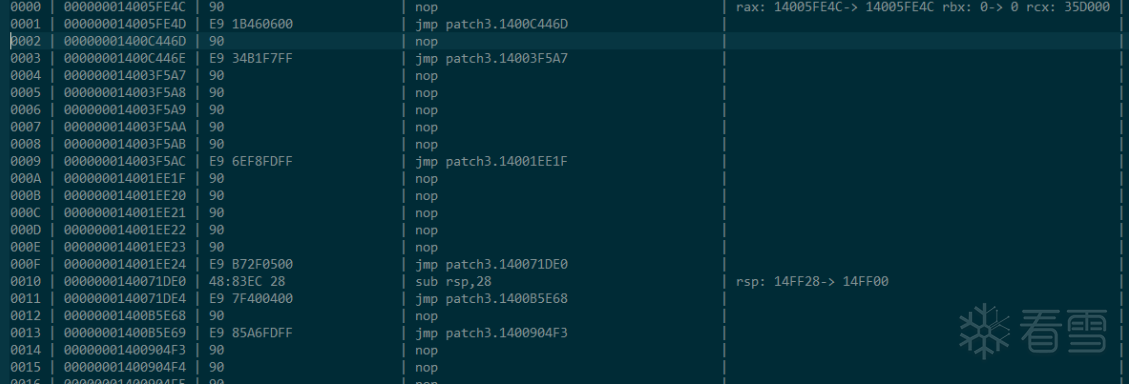Click the jmp patch3.14003F5A7 disassembly
Screen dimensions: 1129x384
click(491, 59)
